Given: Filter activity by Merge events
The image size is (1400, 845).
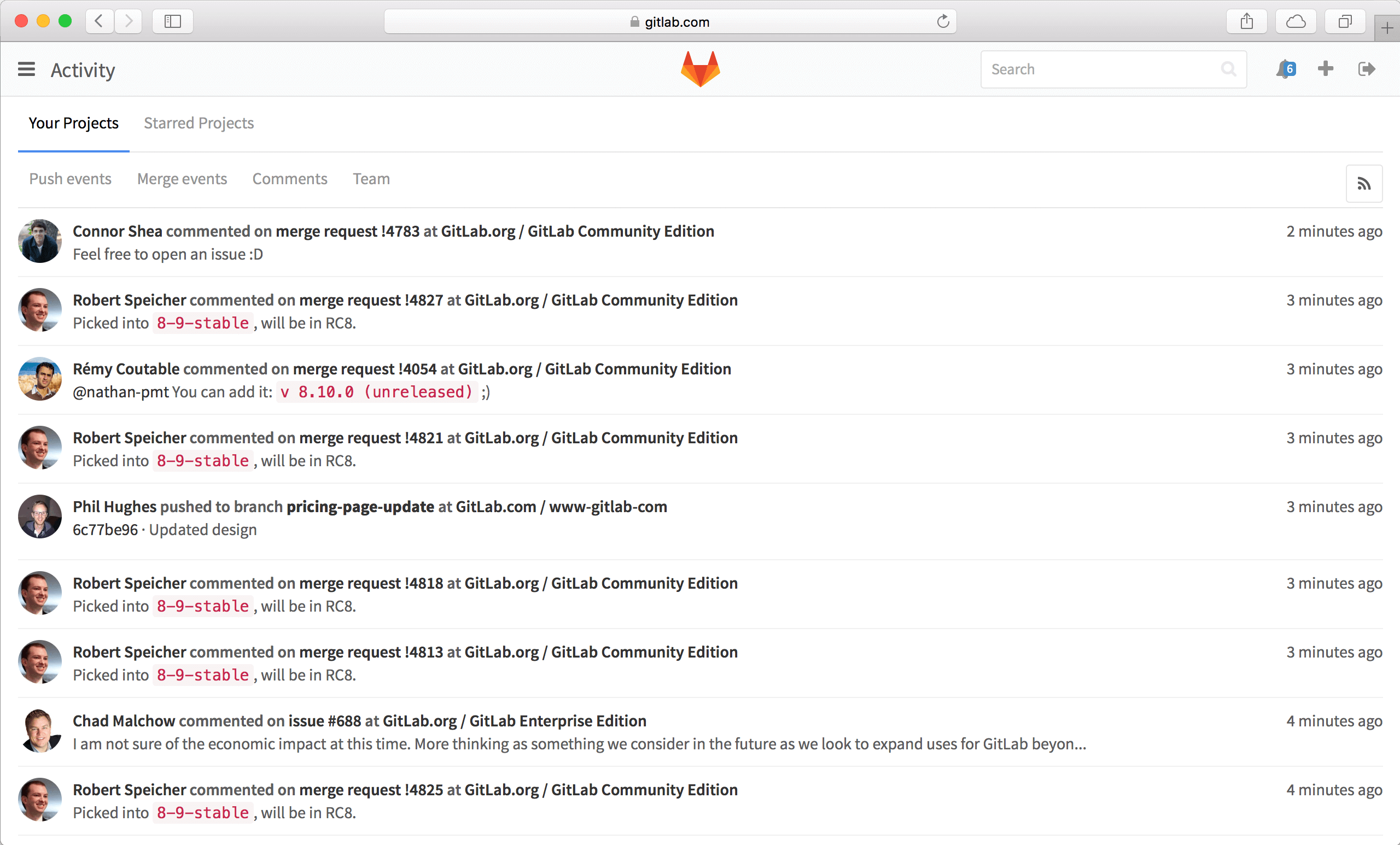Looking at the screenshot, I should click(x=182, y=179).
